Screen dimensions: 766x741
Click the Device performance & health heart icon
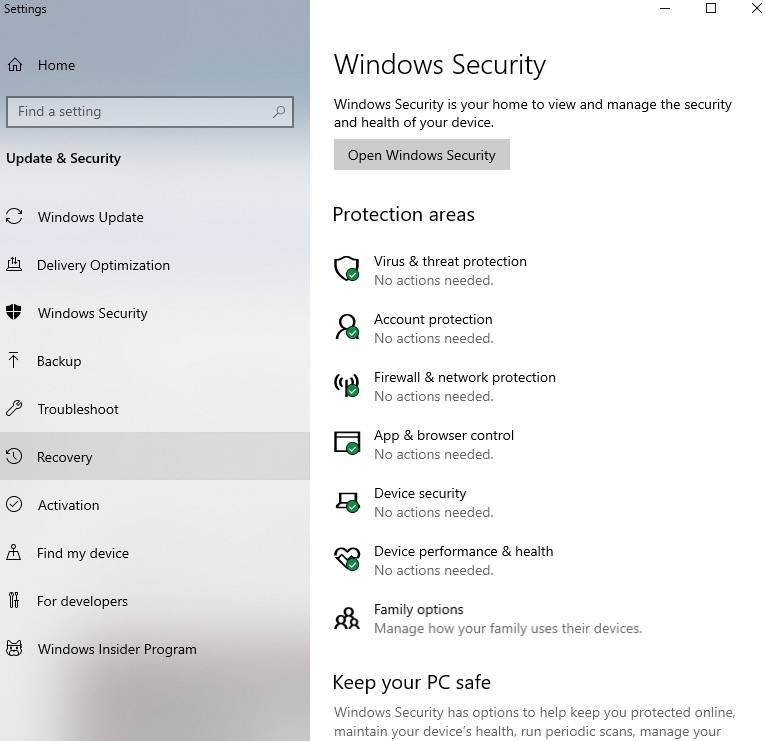pos(347,558)
